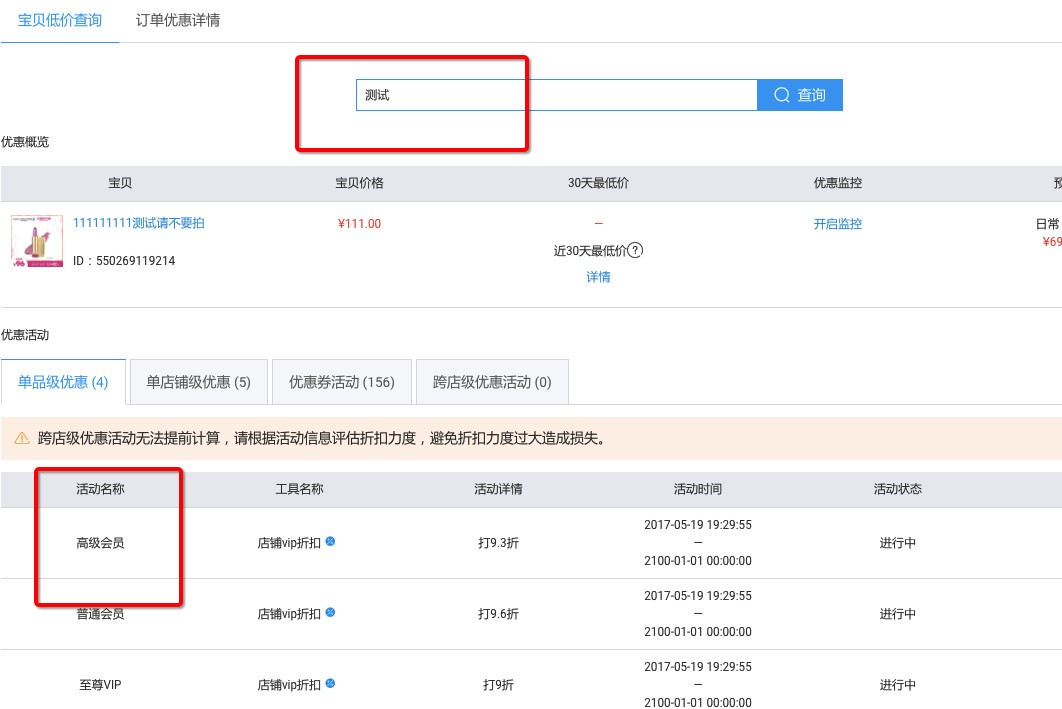This screenshot has height=709, width=1062.
Task: Open the 订单优惠详情 tab
Action: [x=178, y=20]
